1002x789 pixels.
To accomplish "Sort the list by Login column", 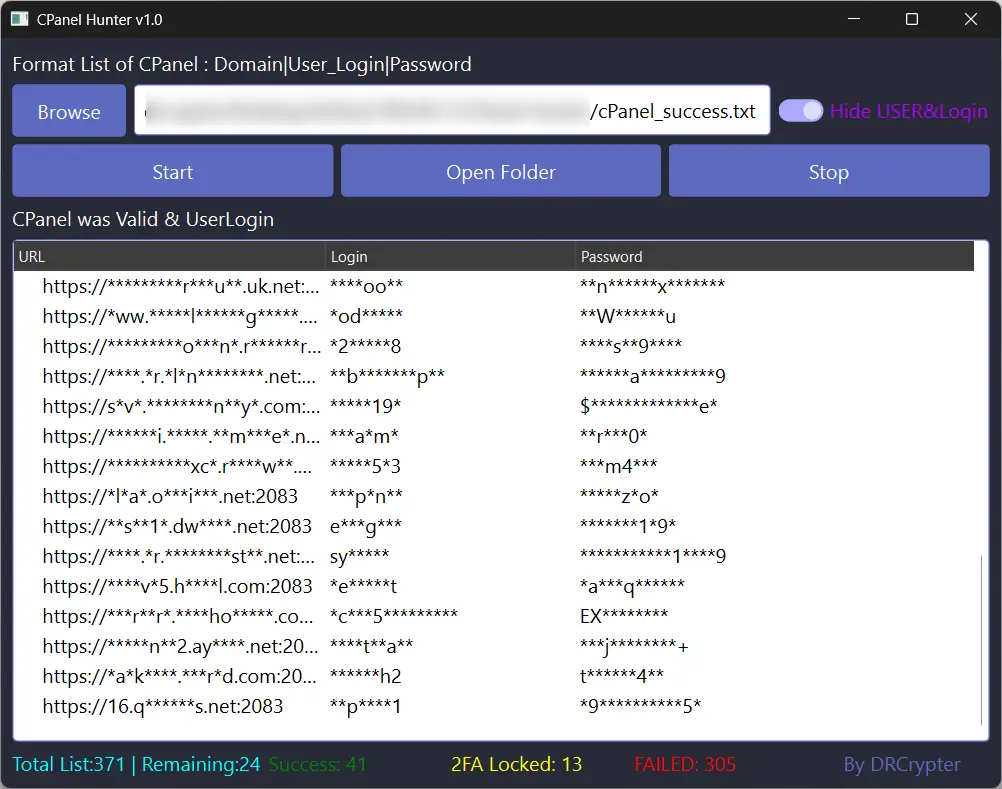I will (348, 256).
